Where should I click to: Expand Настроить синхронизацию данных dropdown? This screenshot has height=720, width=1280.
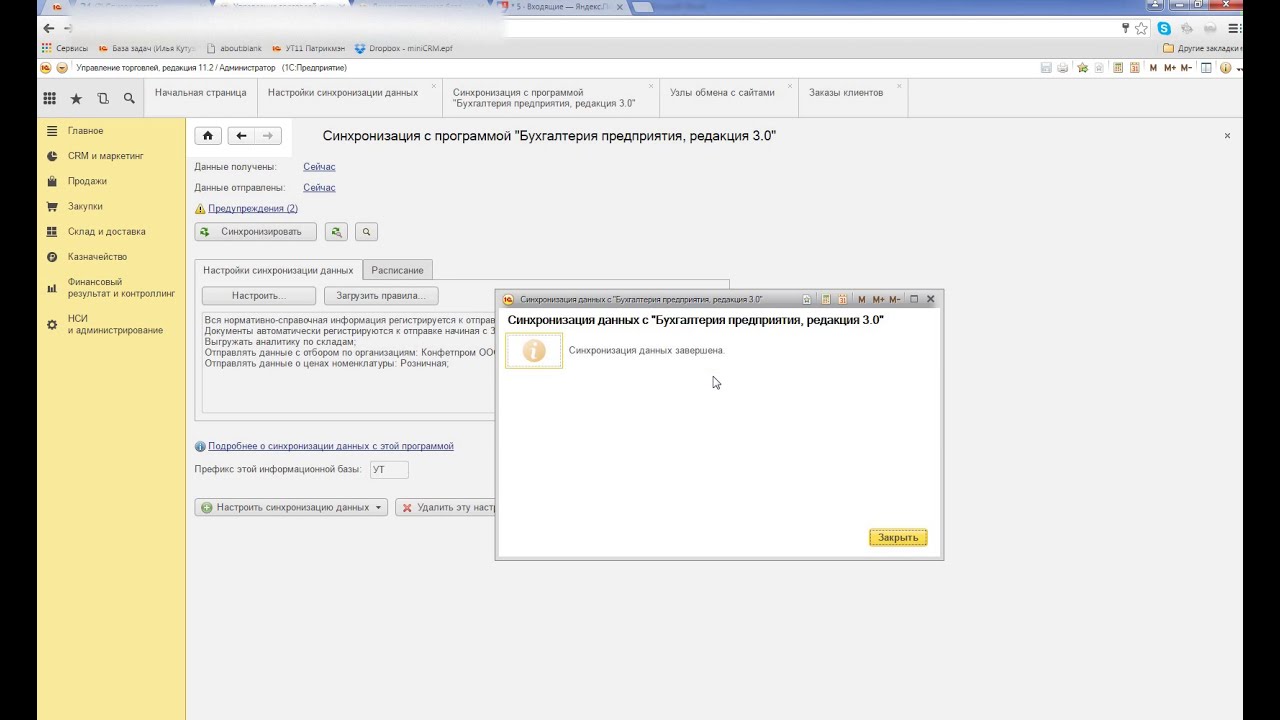[x=378, y=508]
